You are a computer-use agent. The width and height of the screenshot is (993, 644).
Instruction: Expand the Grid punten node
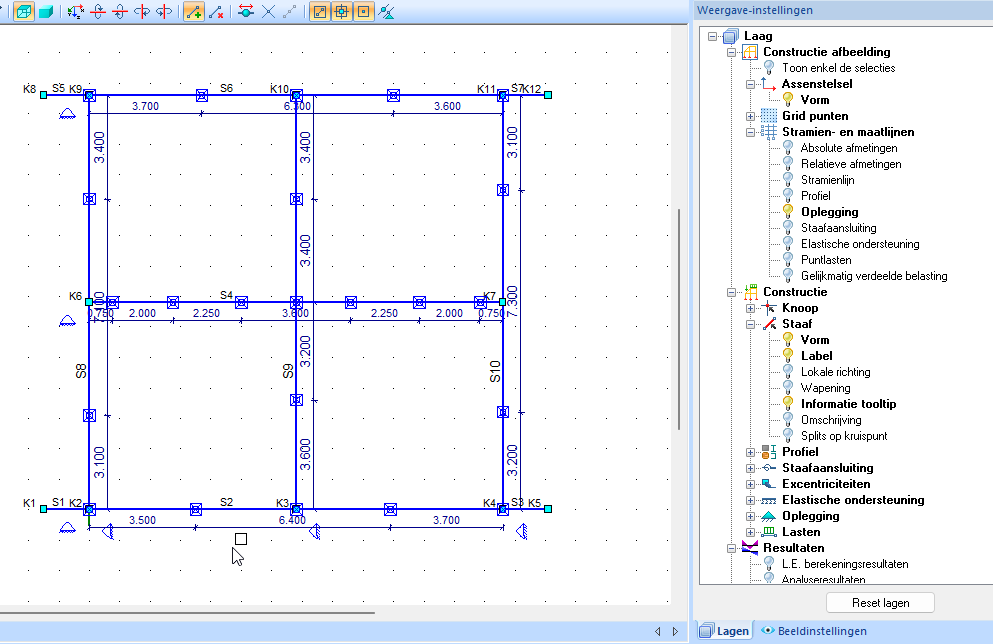[750, 116]
